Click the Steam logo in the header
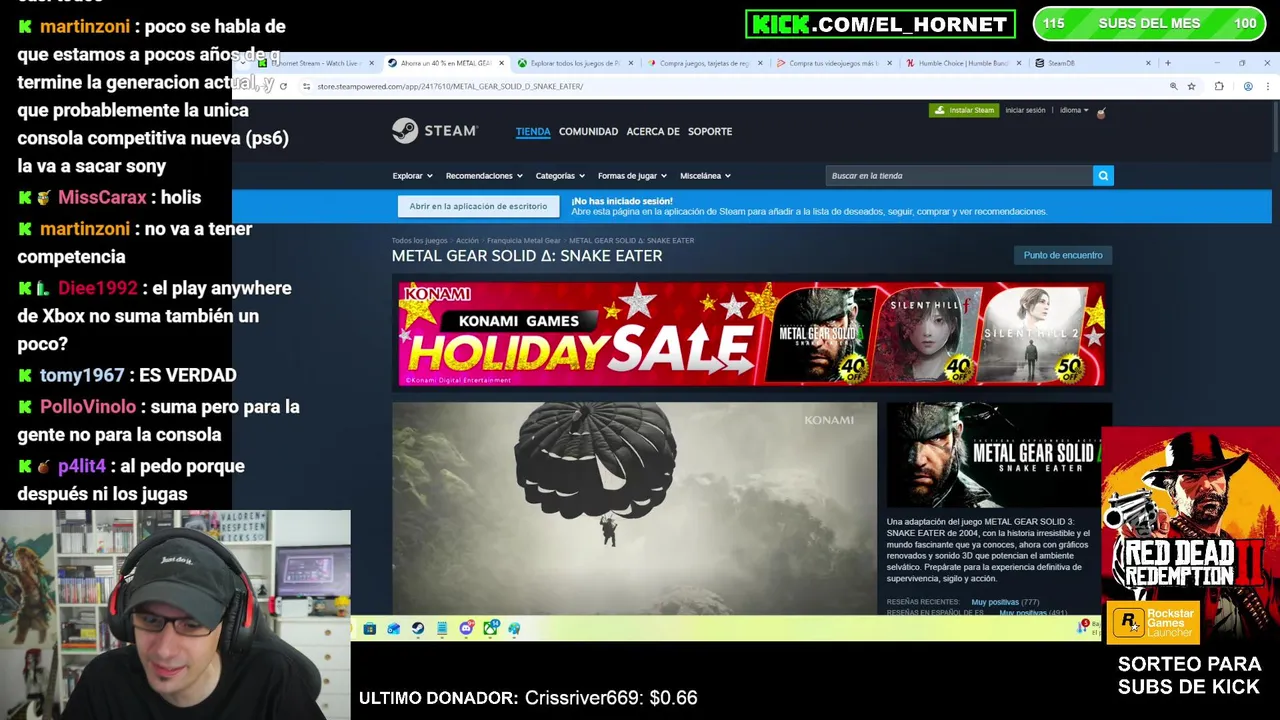Image resolution: width=1280 pixels, height=720 pixels. pyautogui.click(x=435, y=131)
